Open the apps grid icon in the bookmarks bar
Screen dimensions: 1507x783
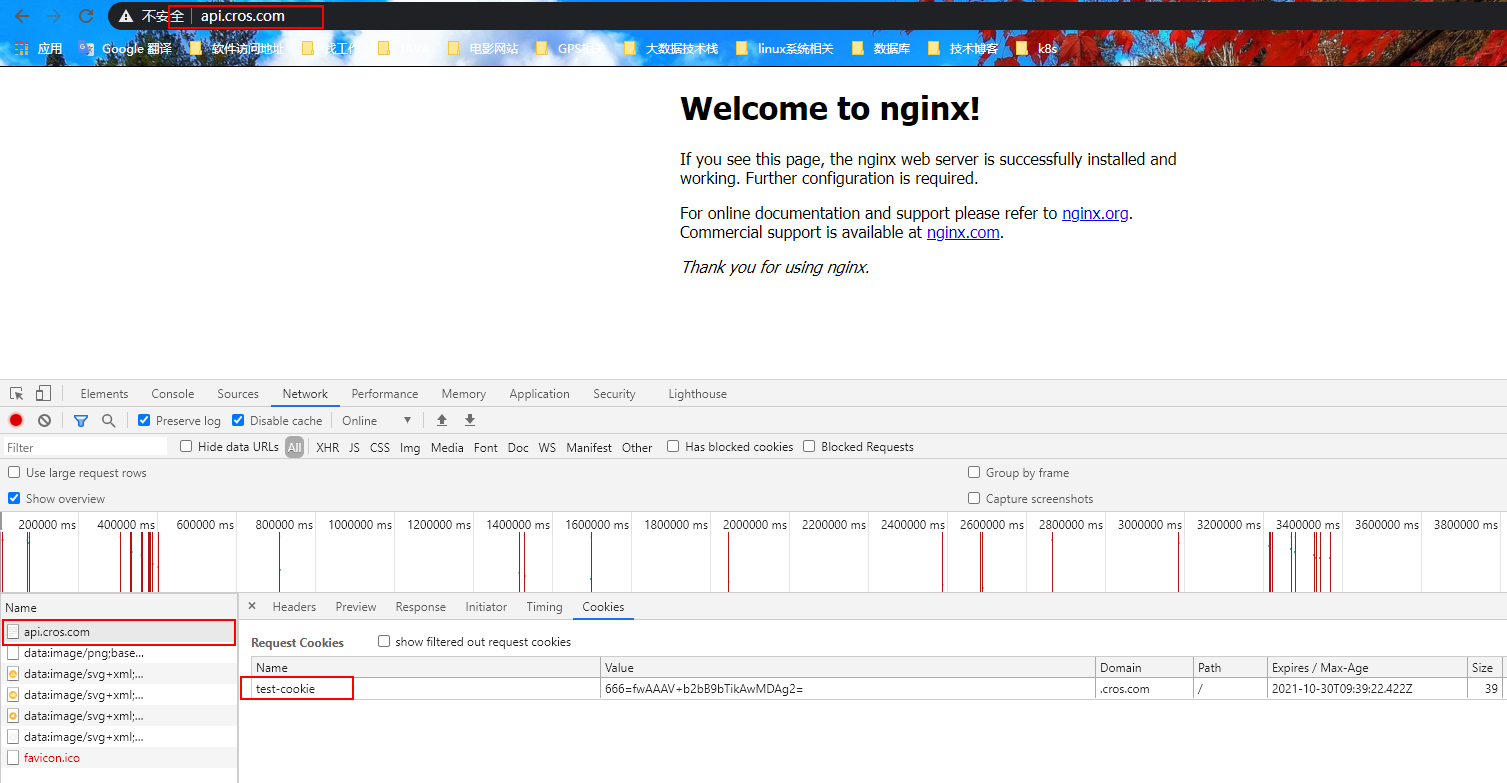[21, 48]
